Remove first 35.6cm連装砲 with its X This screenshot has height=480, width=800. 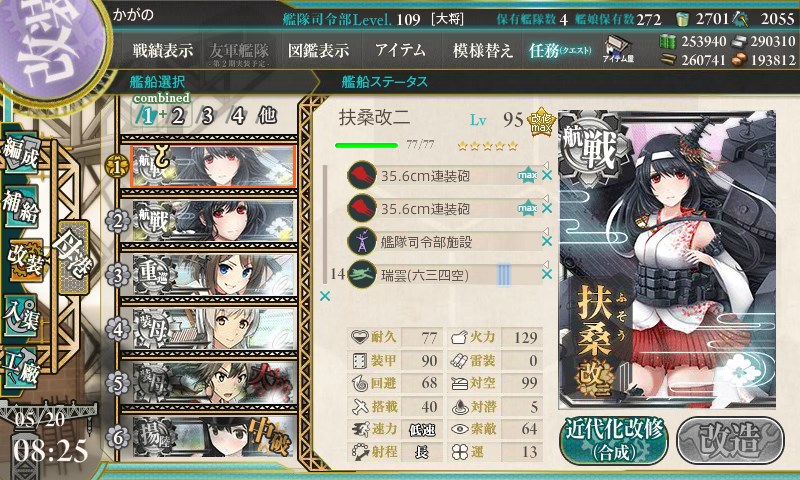point(547,175)
